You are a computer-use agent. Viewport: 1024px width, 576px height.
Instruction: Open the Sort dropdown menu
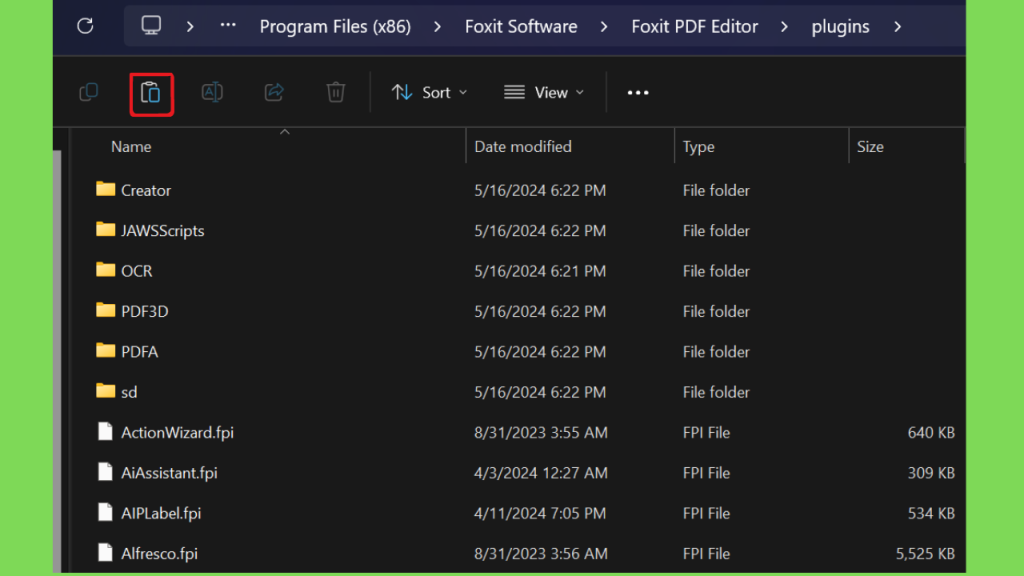(430, 93)
